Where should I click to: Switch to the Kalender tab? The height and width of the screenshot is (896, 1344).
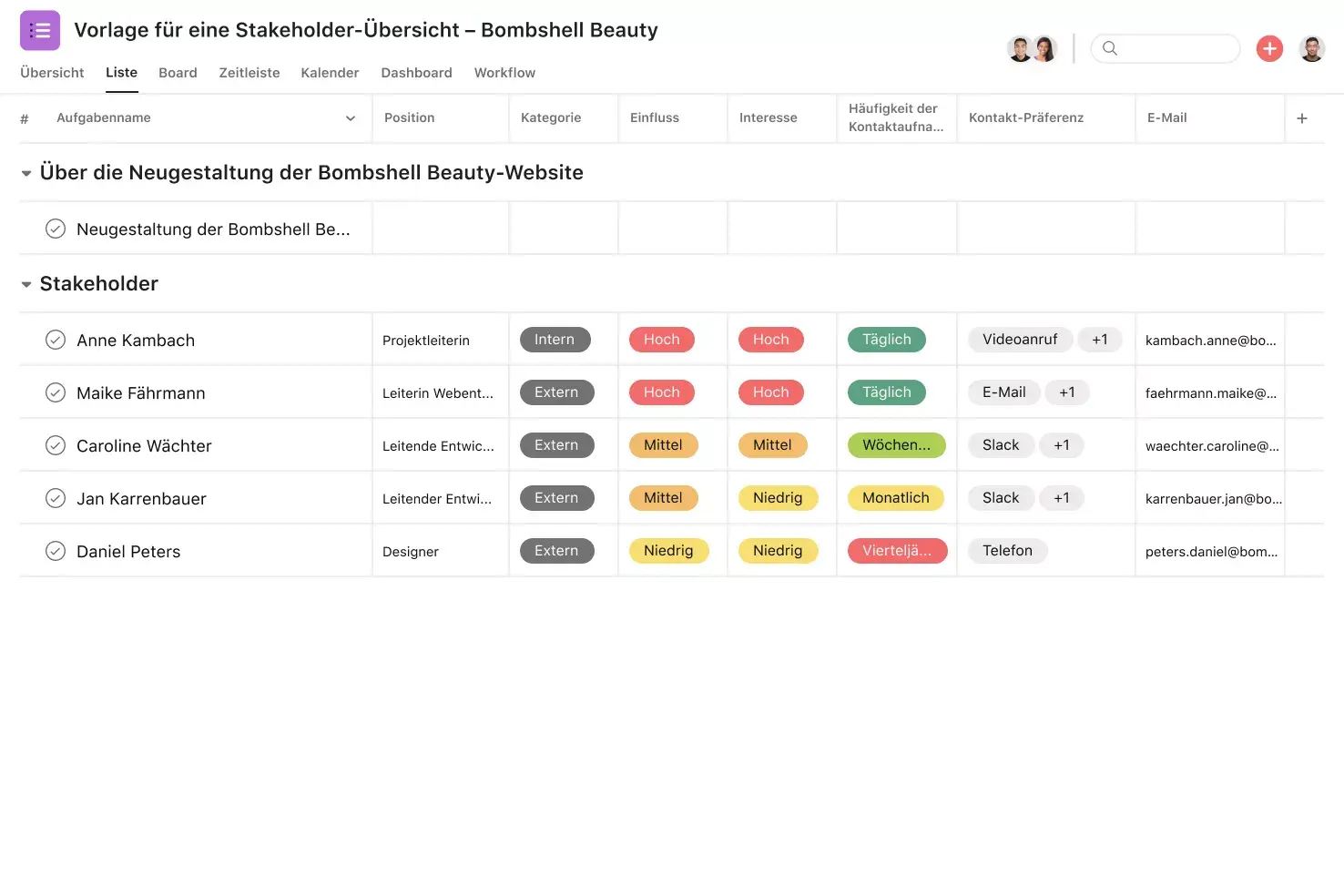click(330, 73)
